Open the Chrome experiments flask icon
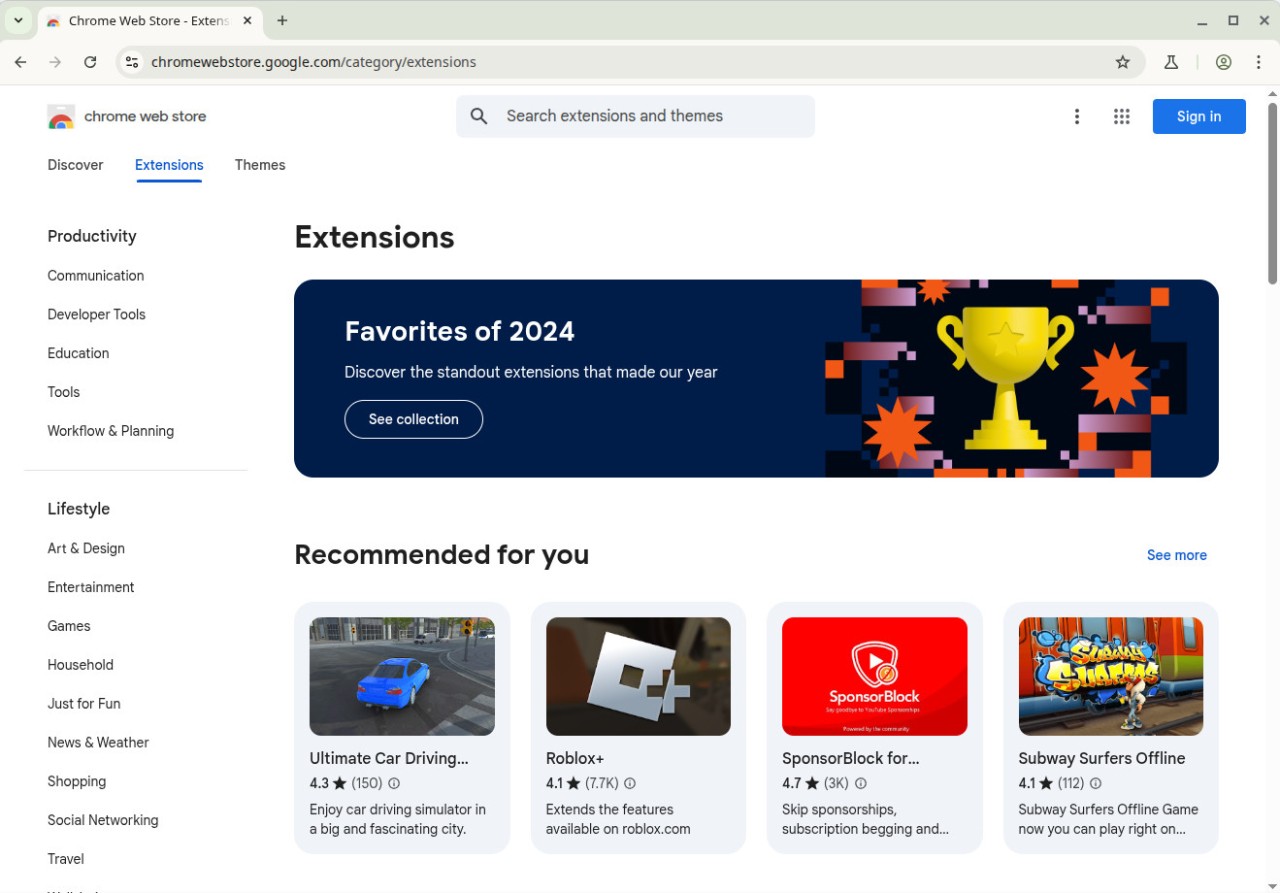1280x893 pixels. coord(1170,61)
